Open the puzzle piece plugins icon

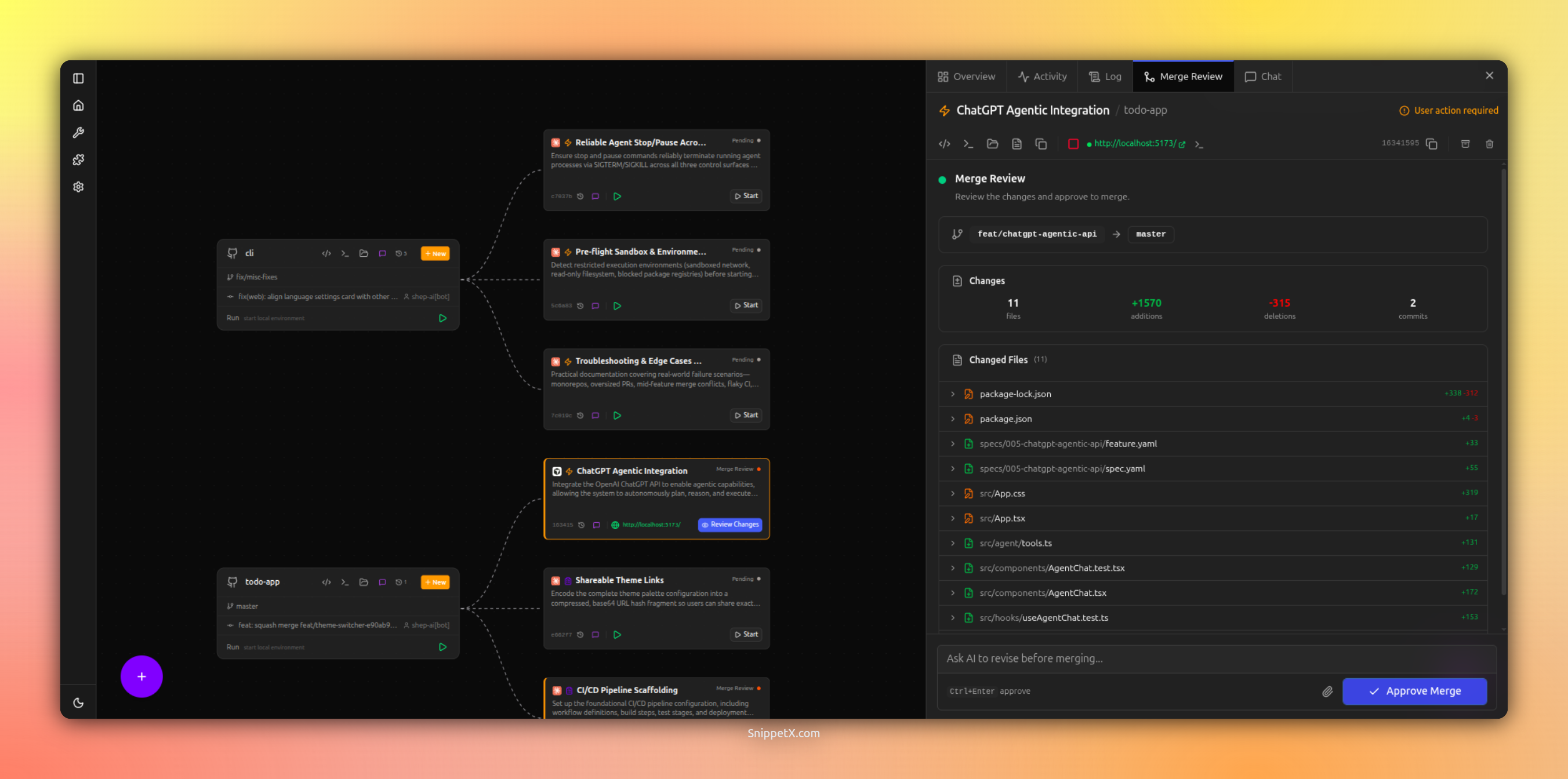click(78, 159)
